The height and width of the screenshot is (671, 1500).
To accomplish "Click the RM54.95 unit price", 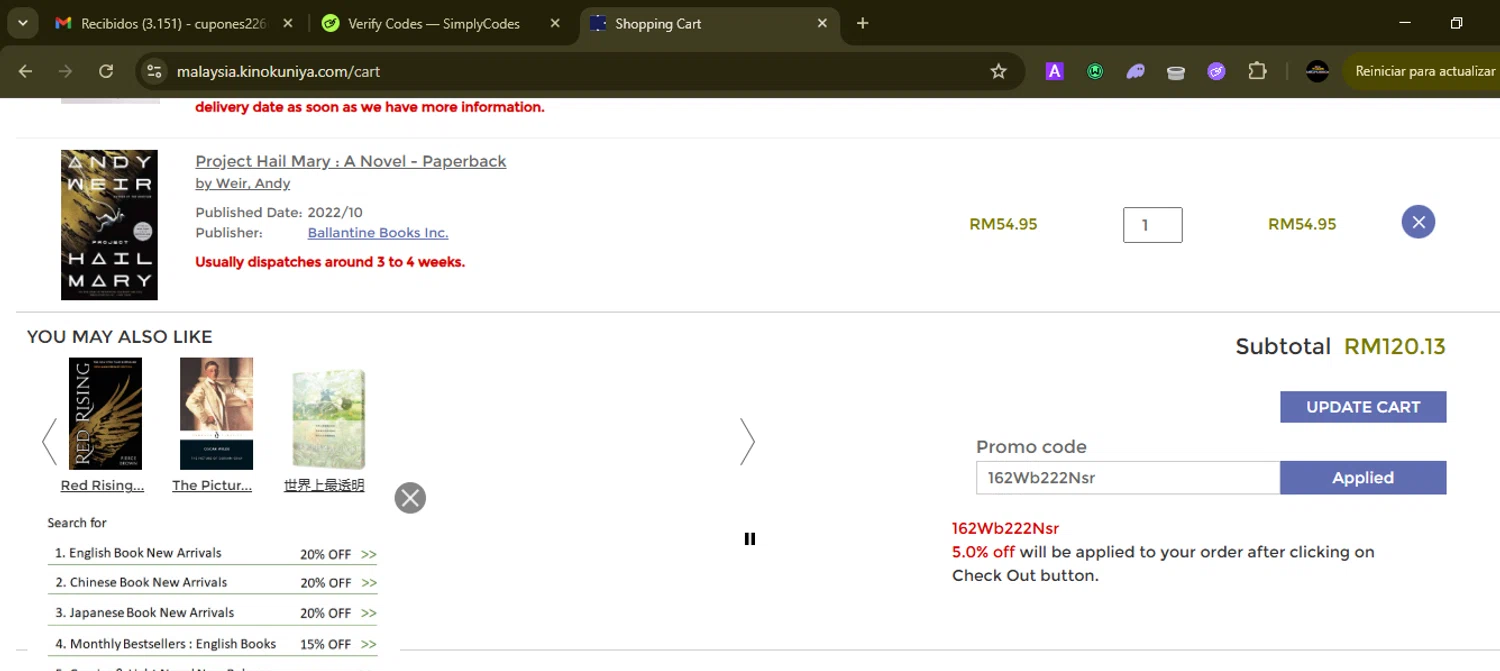I will point(1003,225).
